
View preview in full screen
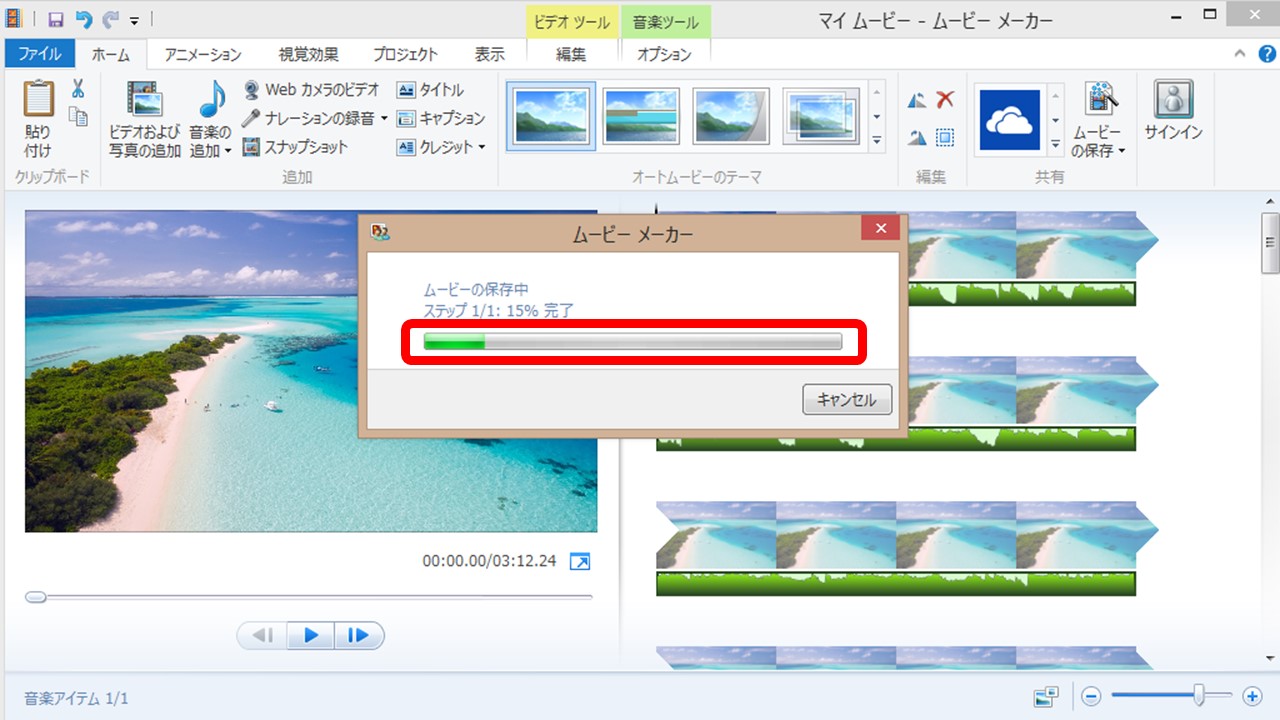tap(579, 562)
